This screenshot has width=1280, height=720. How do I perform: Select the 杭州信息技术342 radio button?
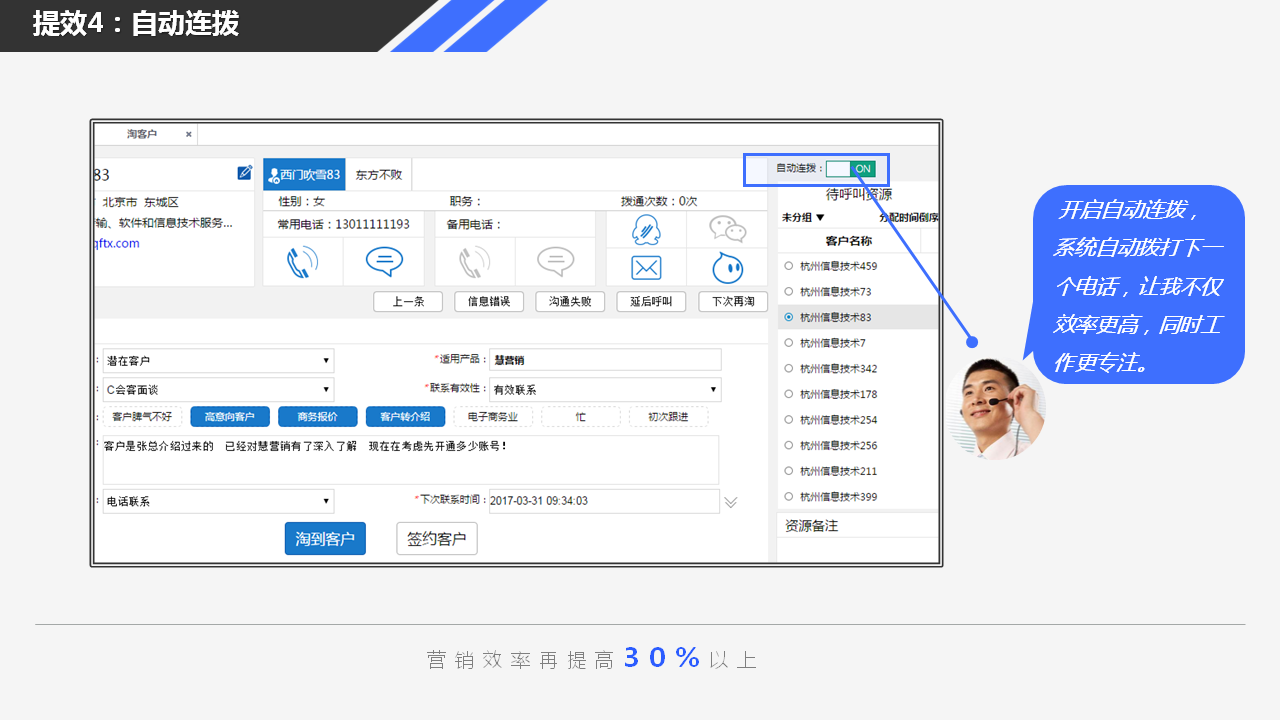[x=789, y=369]
